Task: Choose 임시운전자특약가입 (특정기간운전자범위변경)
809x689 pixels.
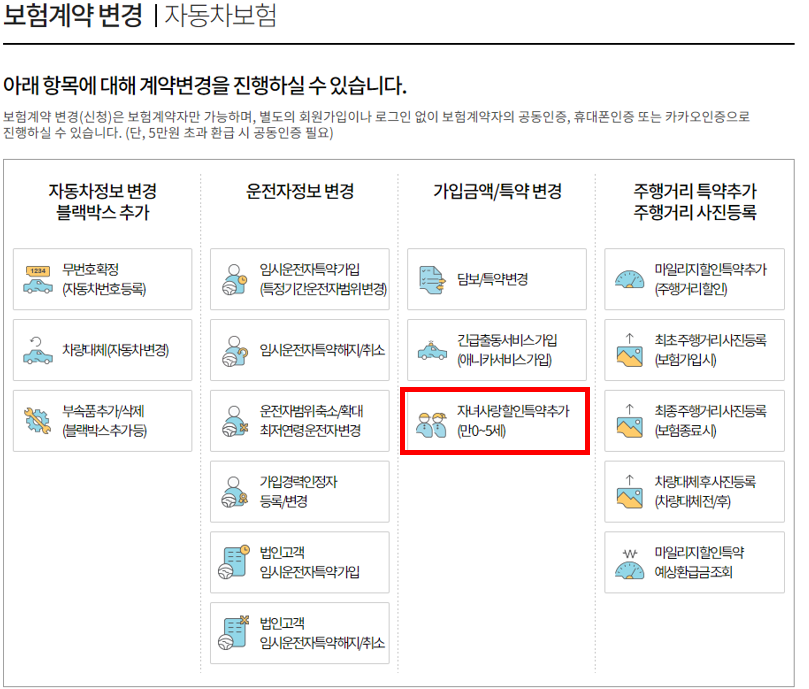Action: [x=300, y=279]
